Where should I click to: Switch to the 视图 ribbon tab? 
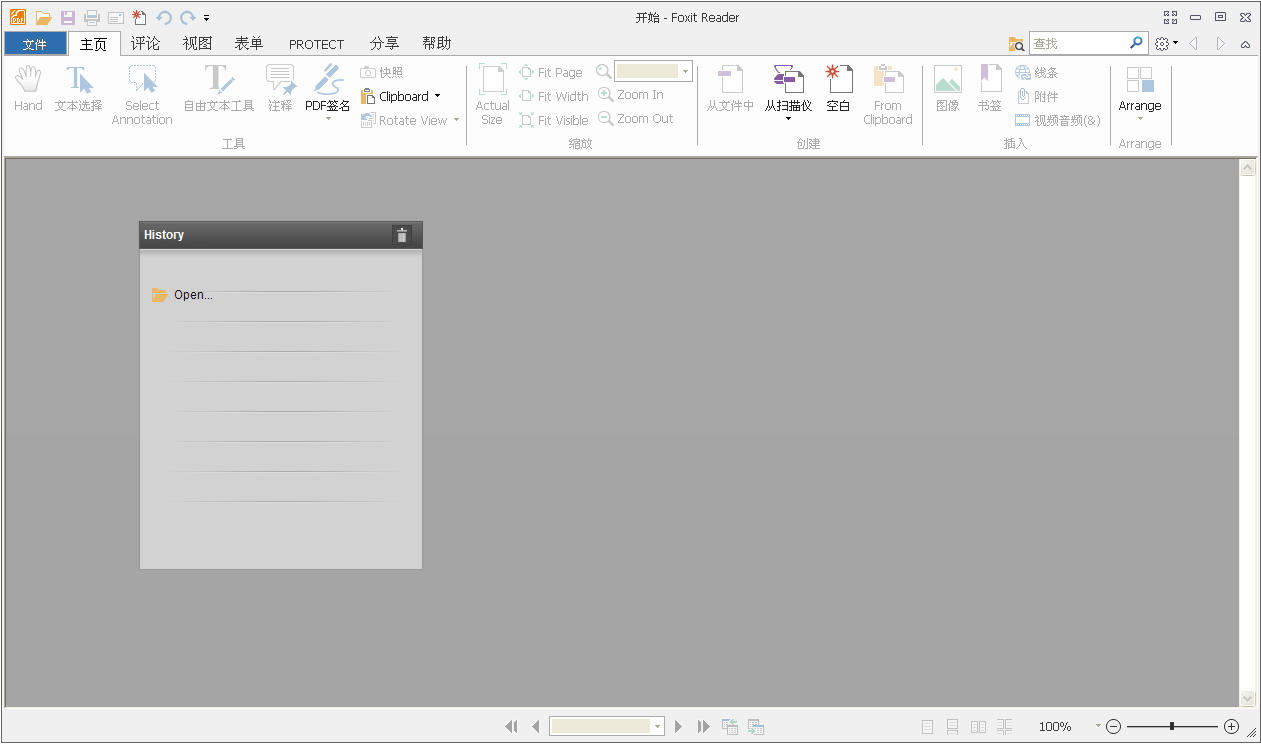(x=196, y=43)
